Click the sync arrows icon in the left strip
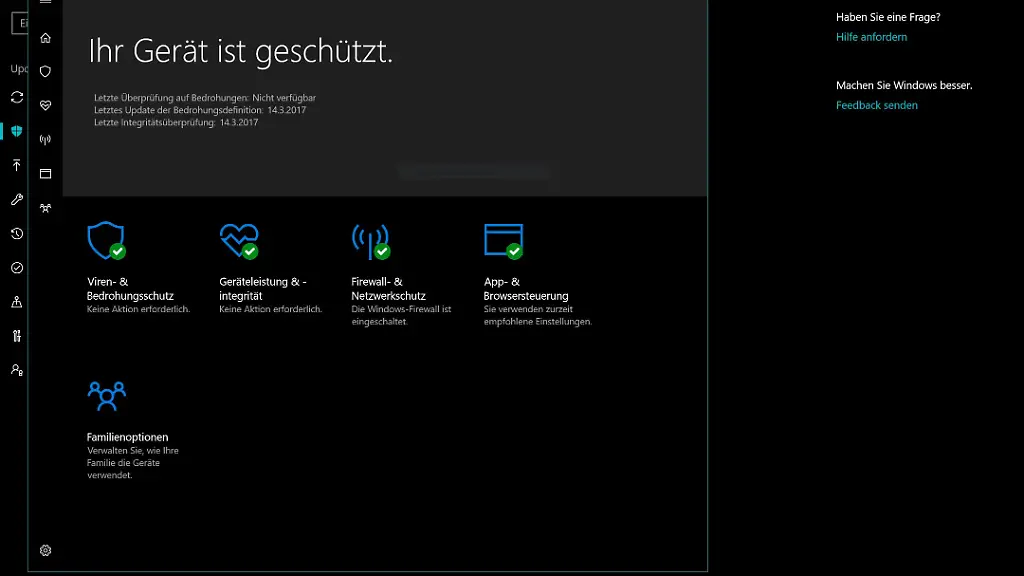The image size is (1024, 576). coord(16,98)
